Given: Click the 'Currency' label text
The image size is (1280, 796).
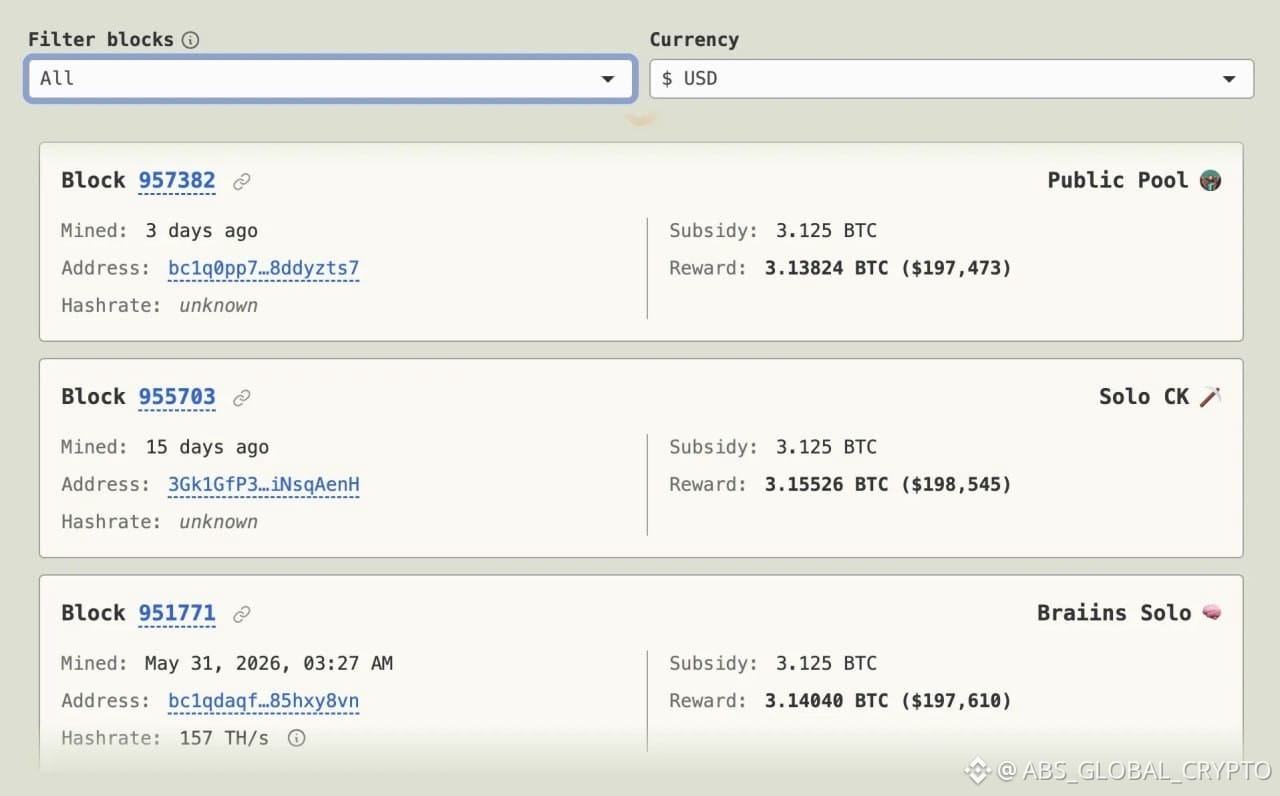Looking at the screenshot, I should [x=694, y=40].
